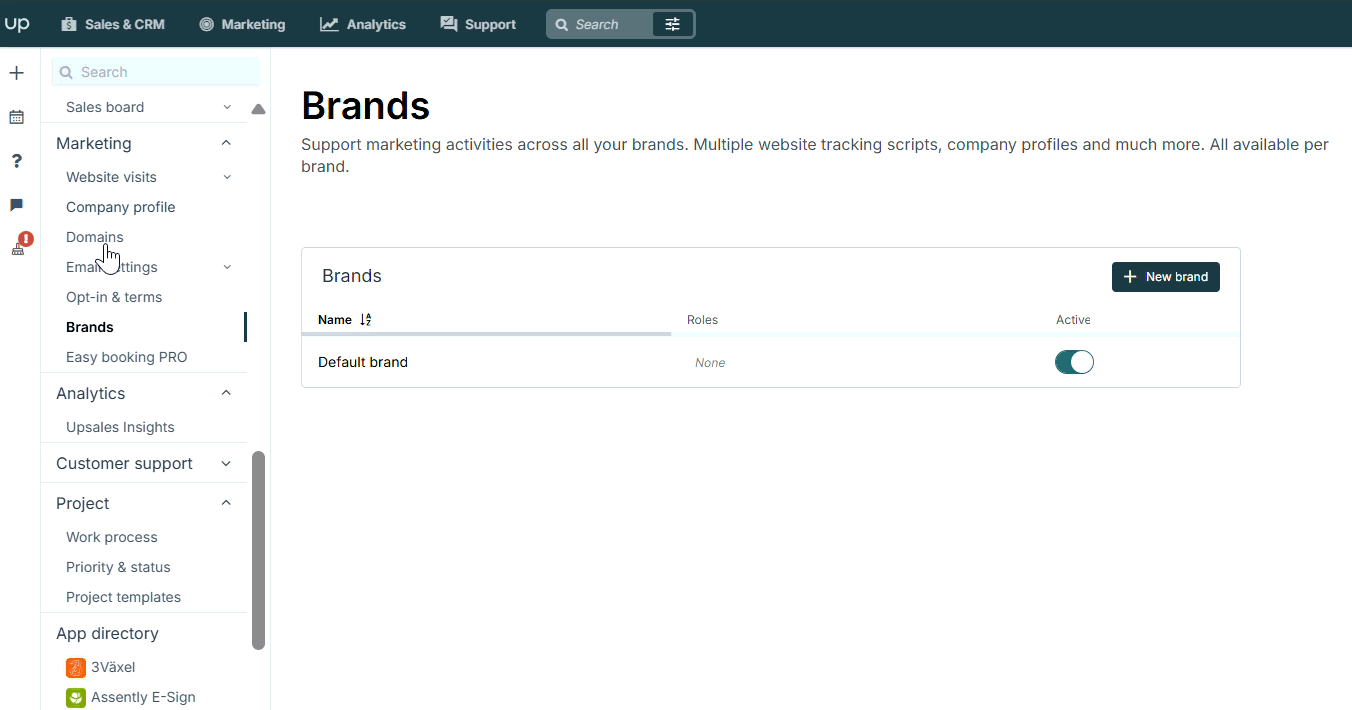Viewport: 1352px width, 710px height.
Task: Open Company profile settings
Action: [x=121, y=207]
